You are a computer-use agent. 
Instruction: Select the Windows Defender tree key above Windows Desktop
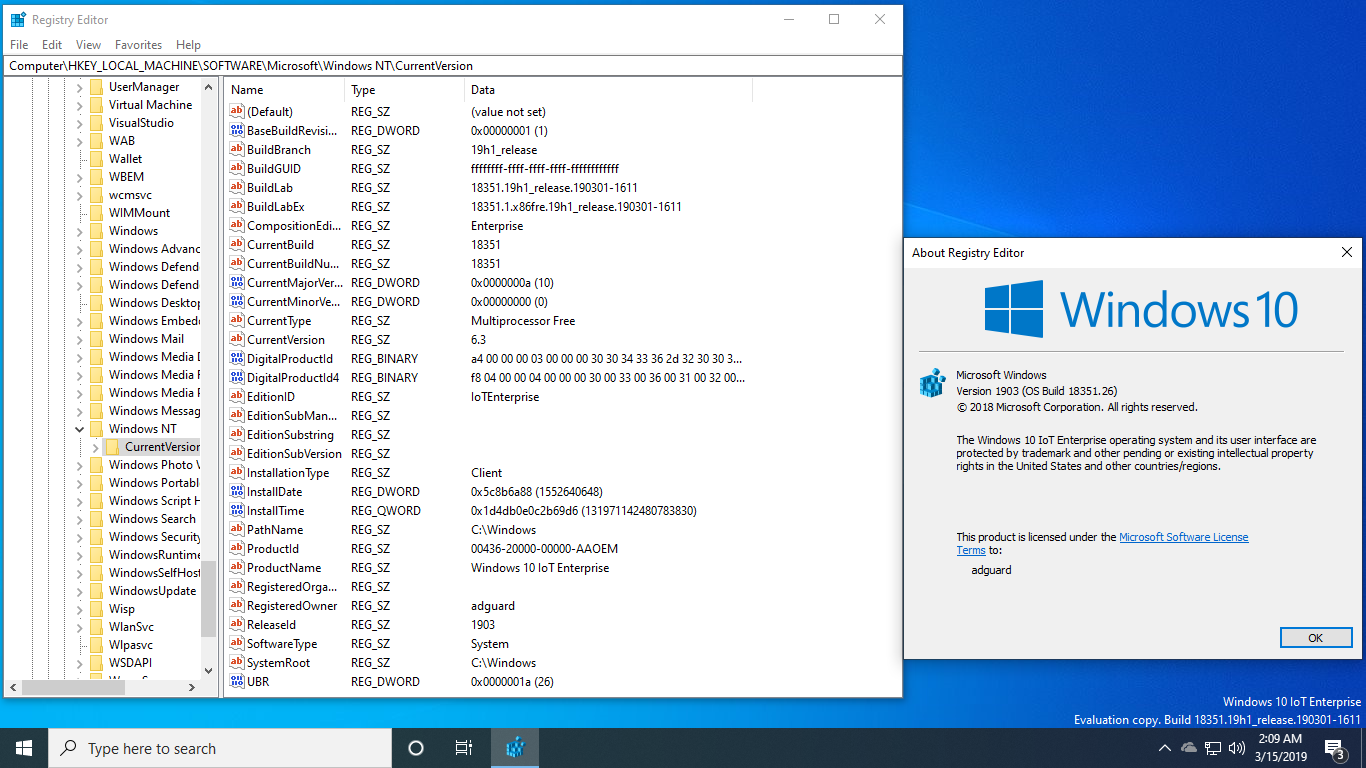point(153,285)
